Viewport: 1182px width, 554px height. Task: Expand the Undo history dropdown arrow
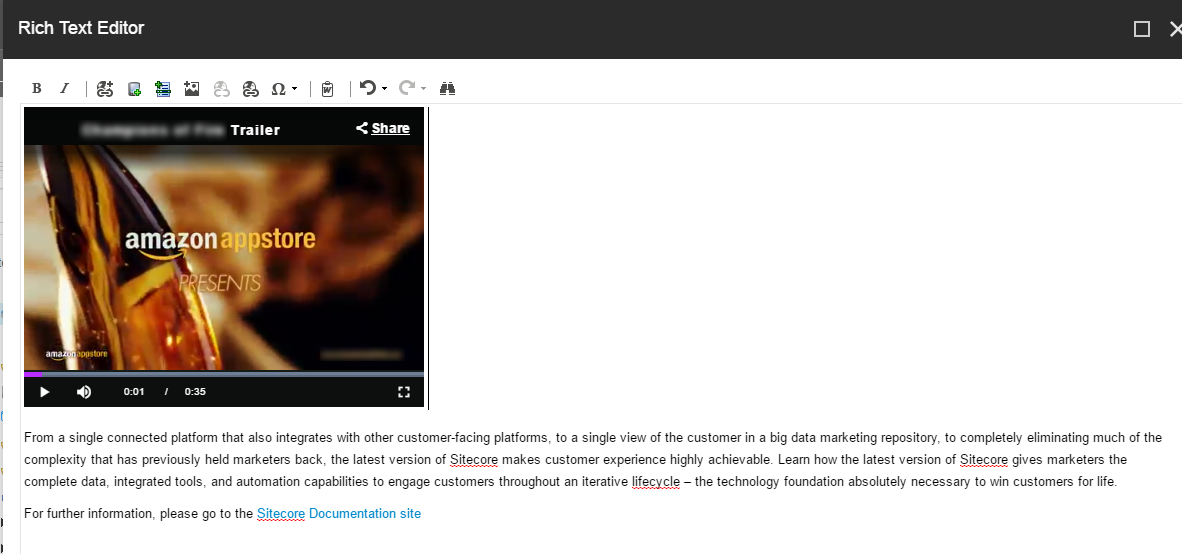coord(384,89)
